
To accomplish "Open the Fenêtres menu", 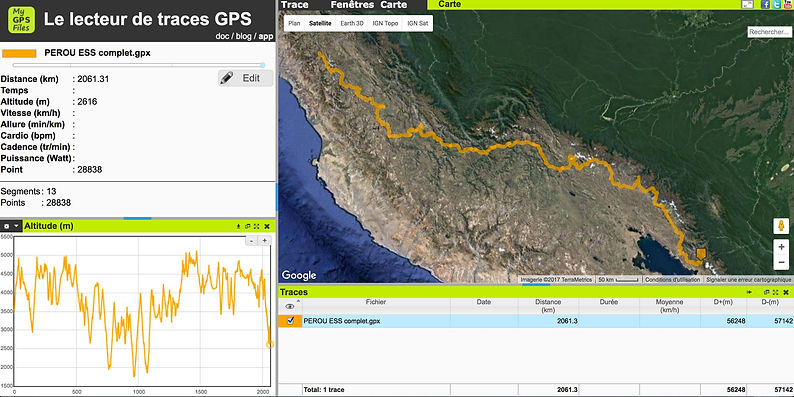I will tap(352, 5).
